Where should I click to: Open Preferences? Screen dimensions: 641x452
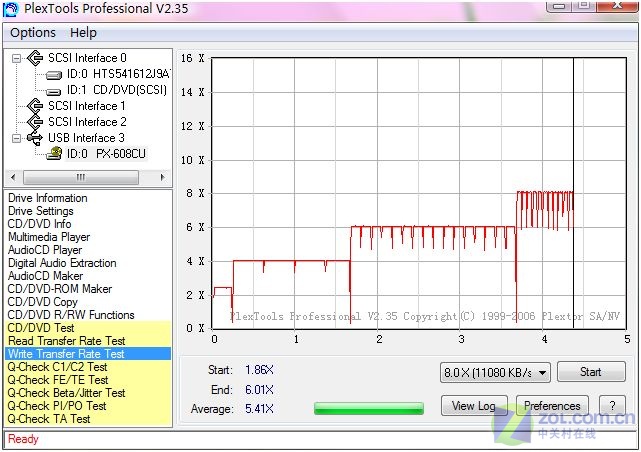coord(552,406)
